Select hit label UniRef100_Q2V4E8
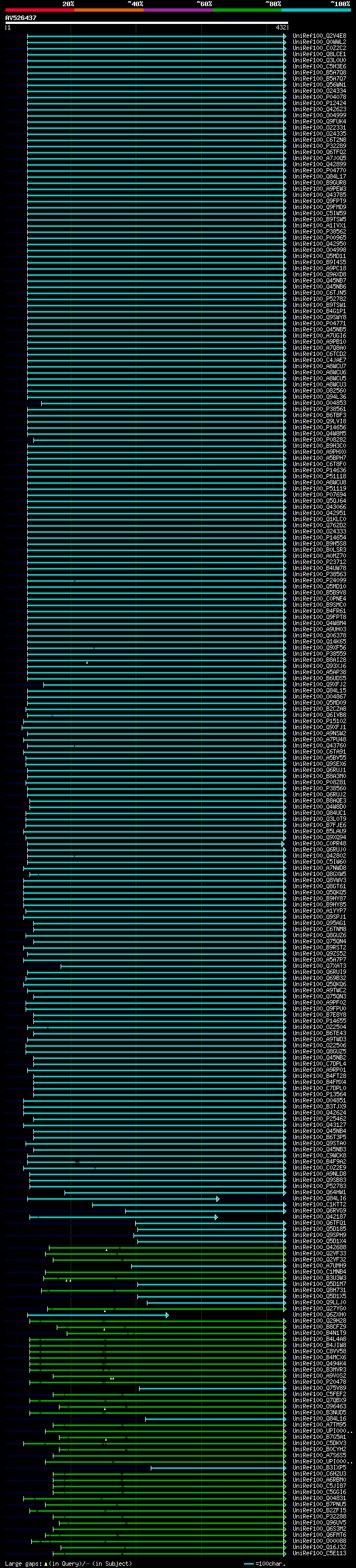The image size is (356, 1568). 319,36
